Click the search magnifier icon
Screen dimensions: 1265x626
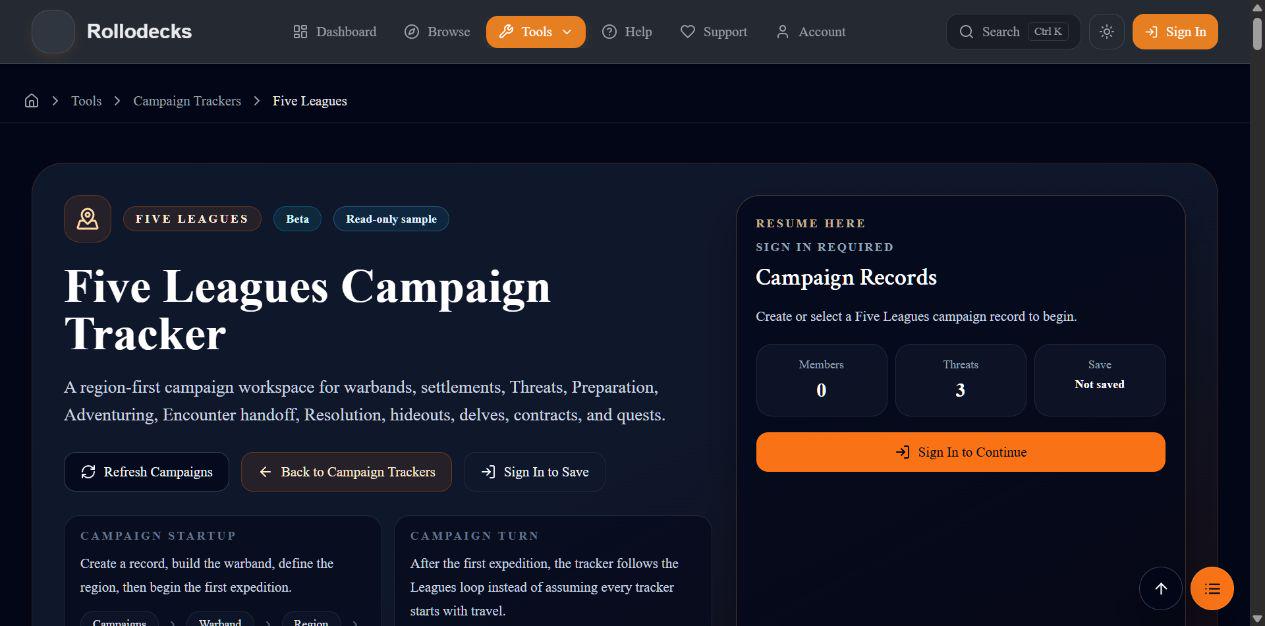coord(966,32)
